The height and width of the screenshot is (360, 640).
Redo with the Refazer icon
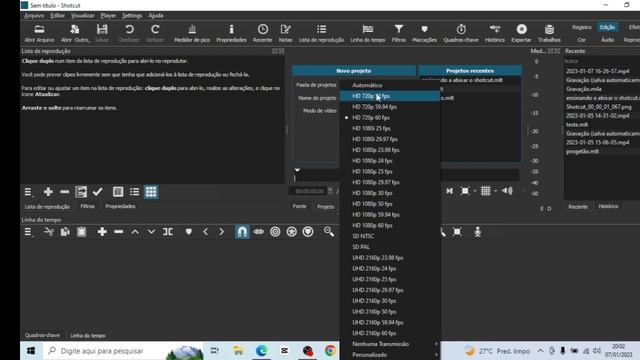click(155, 33)
